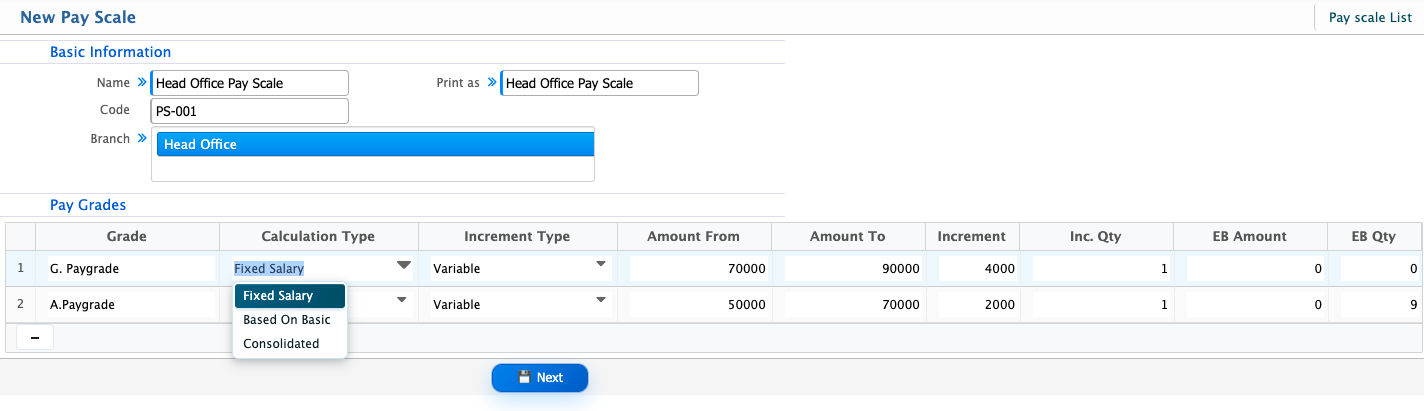Click the Basic Information section heading
The image size is (1424, 411).
110,52
